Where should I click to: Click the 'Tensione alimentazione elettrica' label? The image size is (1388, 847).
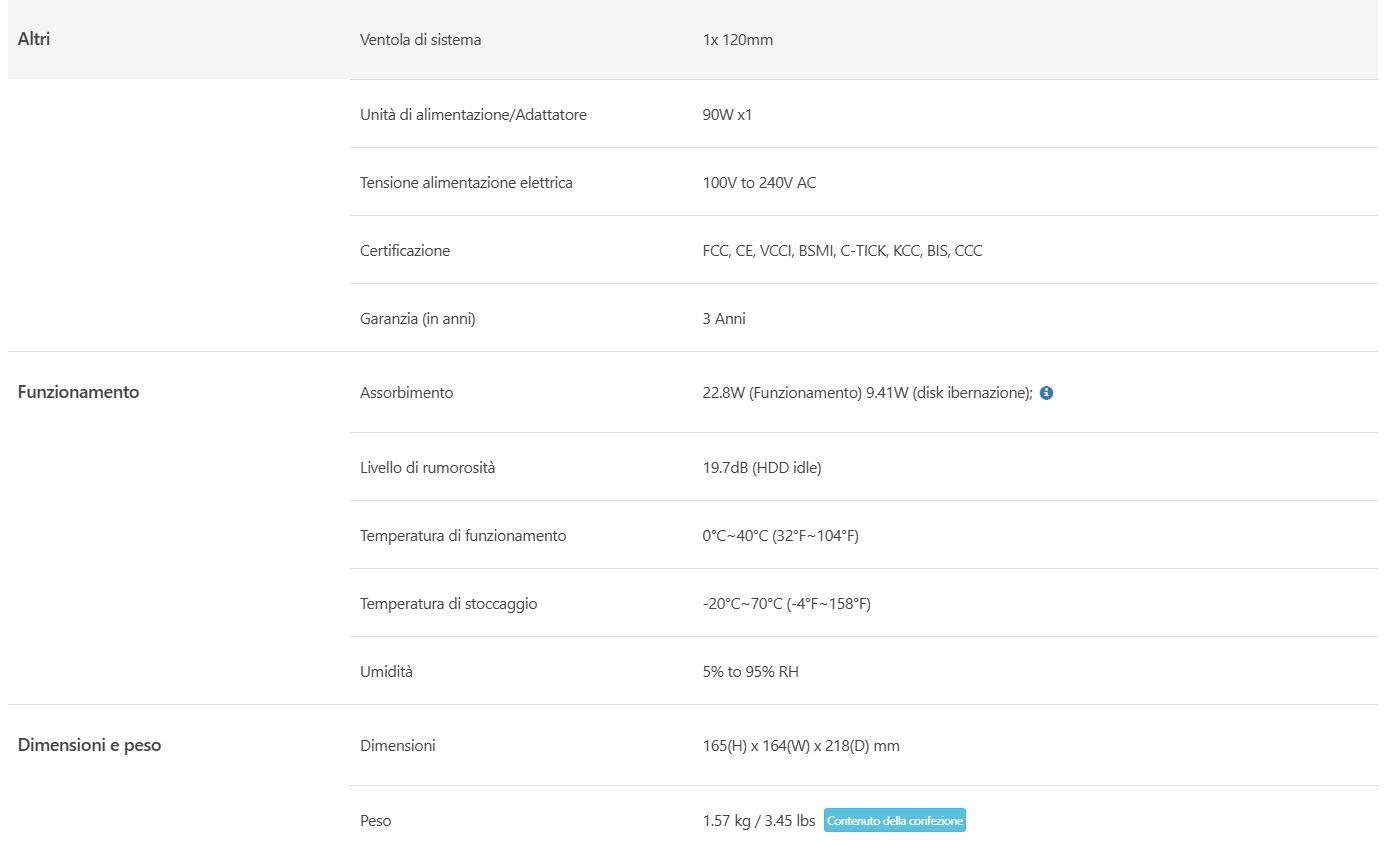pos(466,183)
